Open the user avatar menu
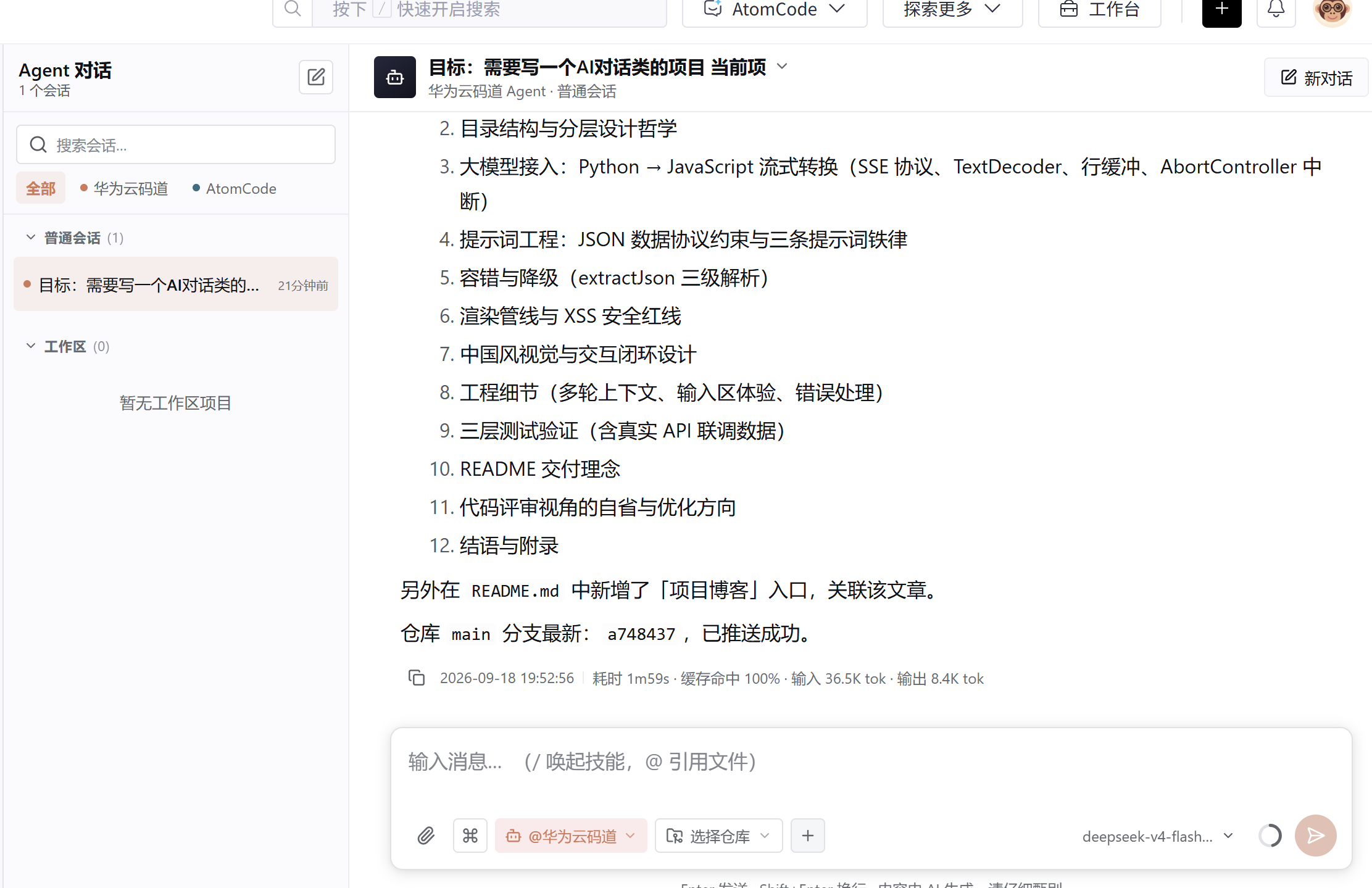 [1332, 11]
